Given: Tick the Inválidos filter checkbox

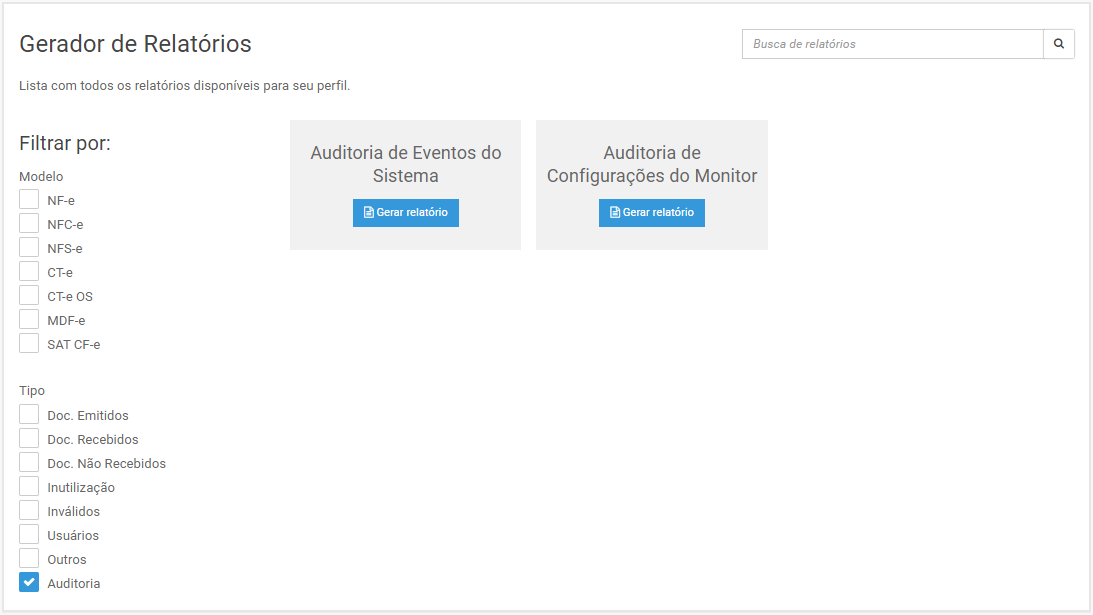Looking at the screenshot, I should click(x=29, y=511).
